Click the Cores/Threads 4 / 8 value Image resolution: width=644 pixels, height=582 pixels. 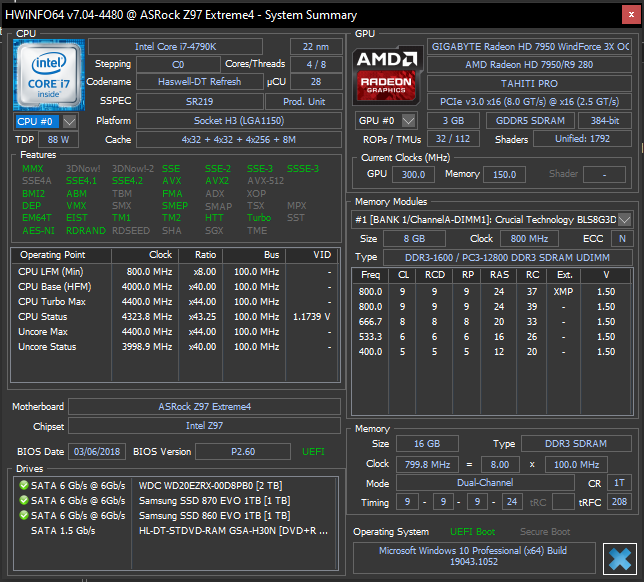click(316, 64)
